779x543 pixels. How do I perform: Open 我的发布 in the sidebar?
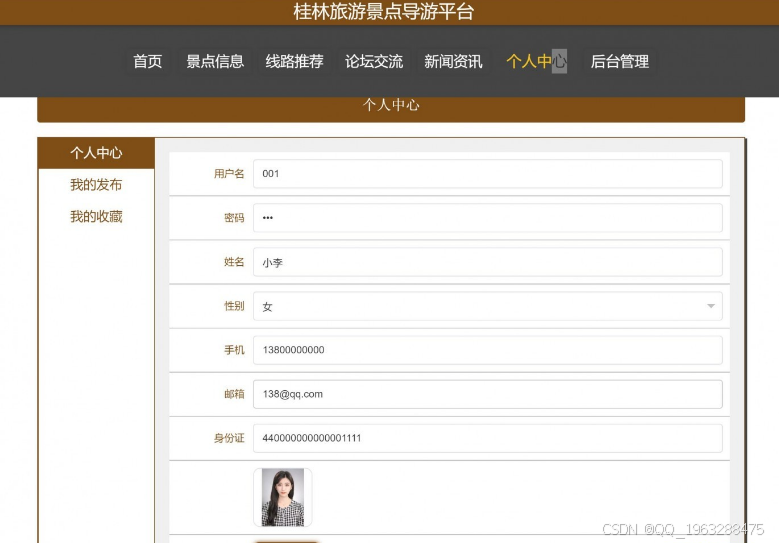coord(96,185)
